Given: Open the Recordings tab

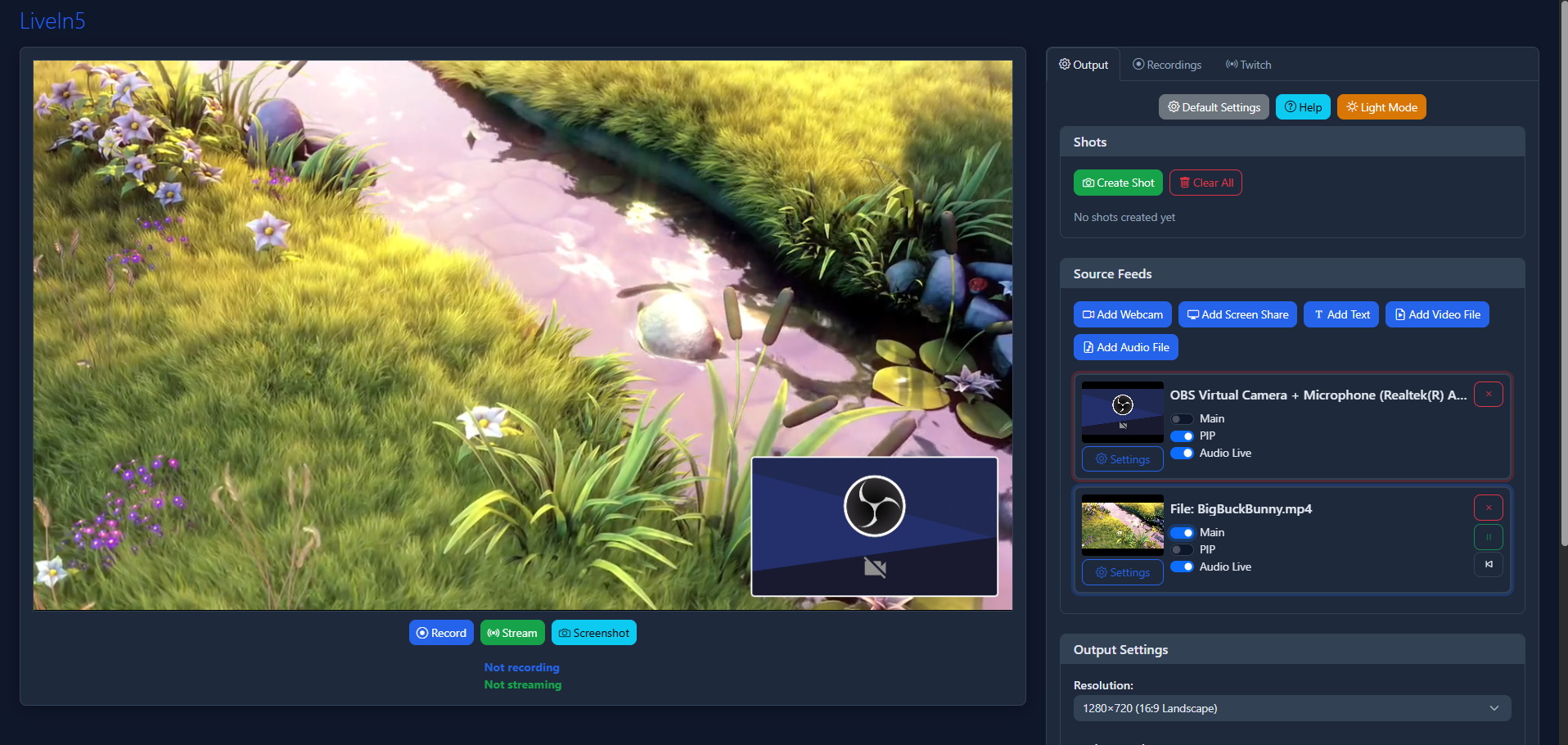Looking at the screenshot, I should pyautogui.click(x=1167, y=65).
